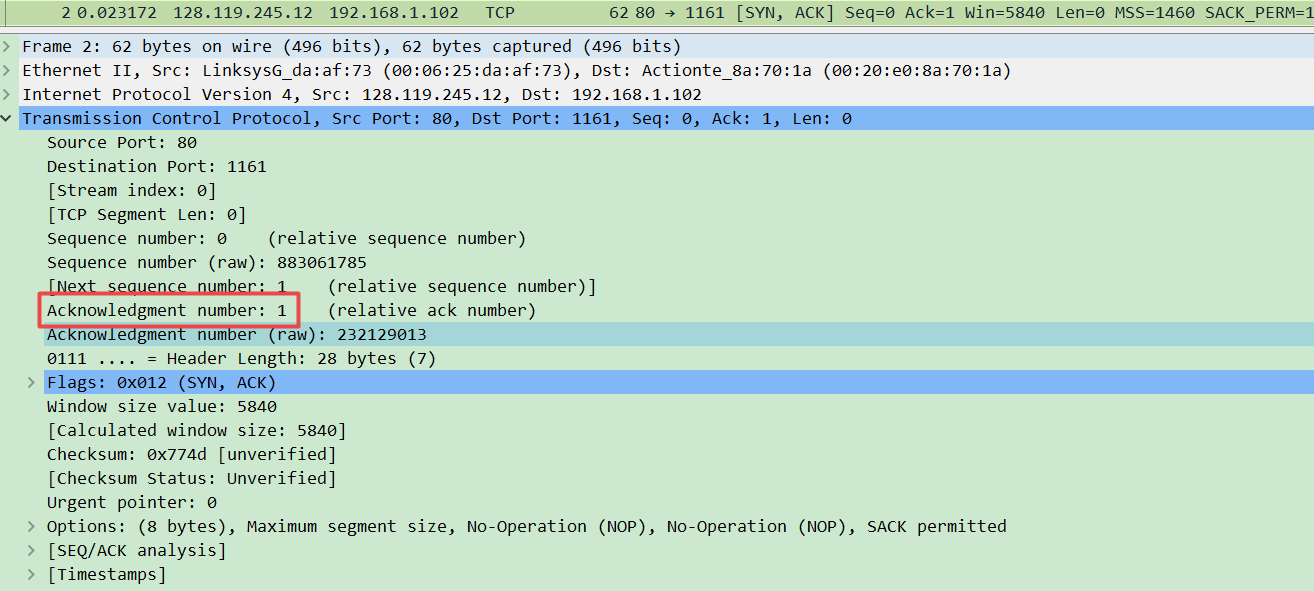
Task: Select Checksum: 0x774d [unverified] line
Action: tap(192, 455)
